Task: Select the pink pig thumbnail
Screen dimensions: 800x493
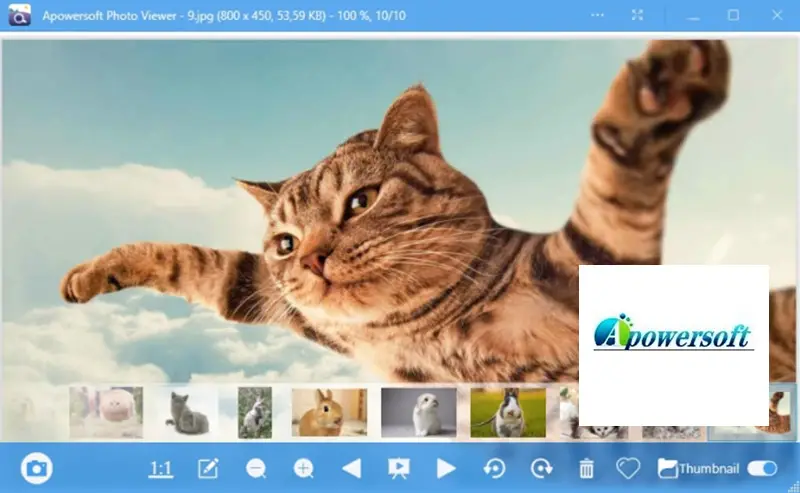Action: pyautogui.click(x=106, y=412)
